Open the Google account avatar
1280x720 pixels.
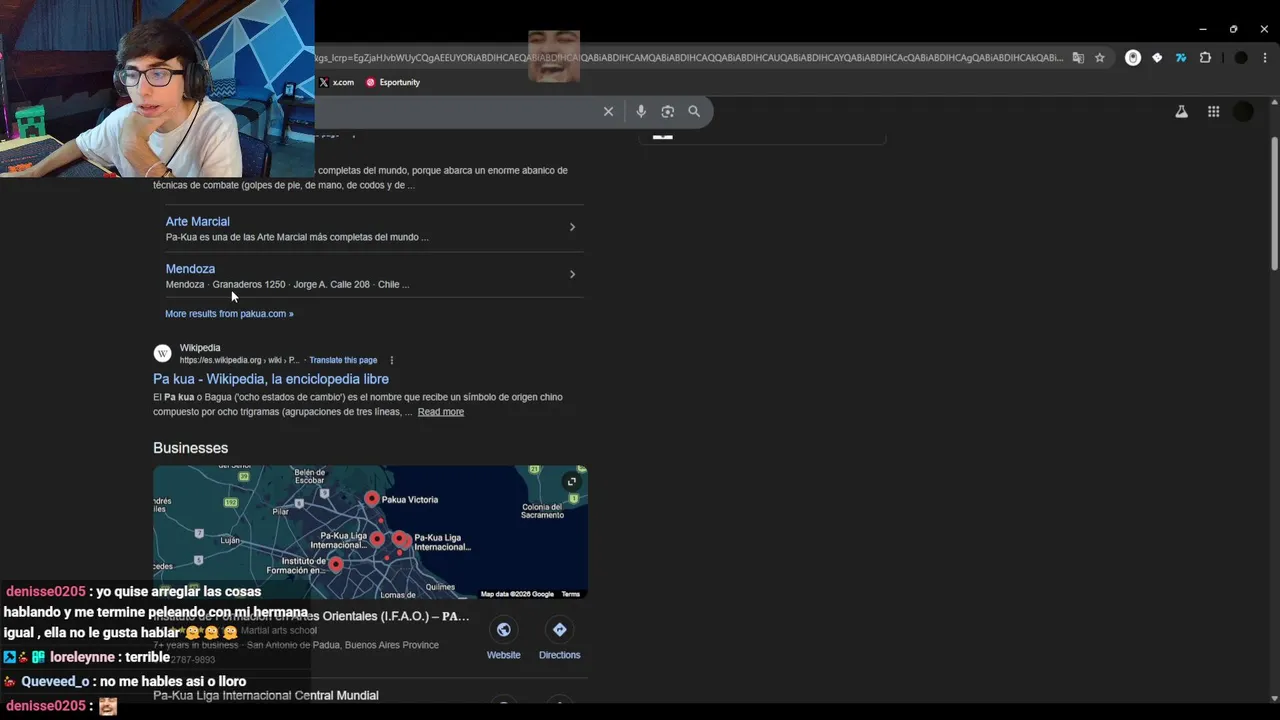pos(1243,112)
